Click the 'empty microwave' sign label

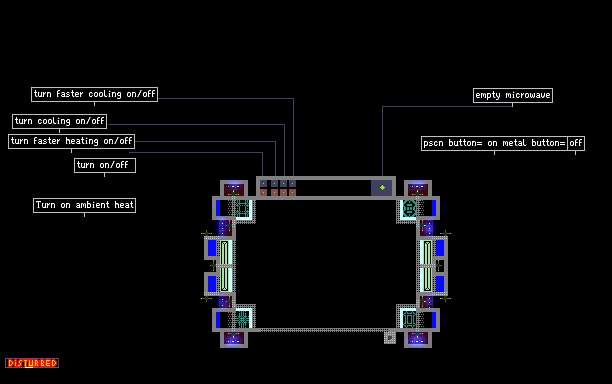(513, 96)
